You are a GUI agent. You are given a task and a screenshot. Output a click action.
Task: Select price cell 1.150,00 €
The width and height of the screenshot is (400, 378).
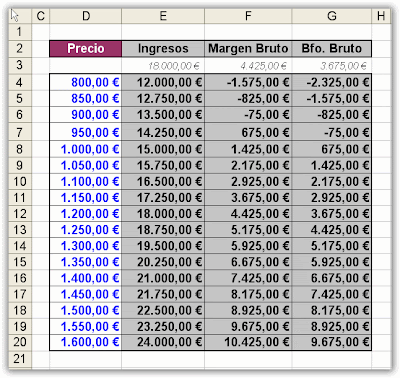click(86, 198)
